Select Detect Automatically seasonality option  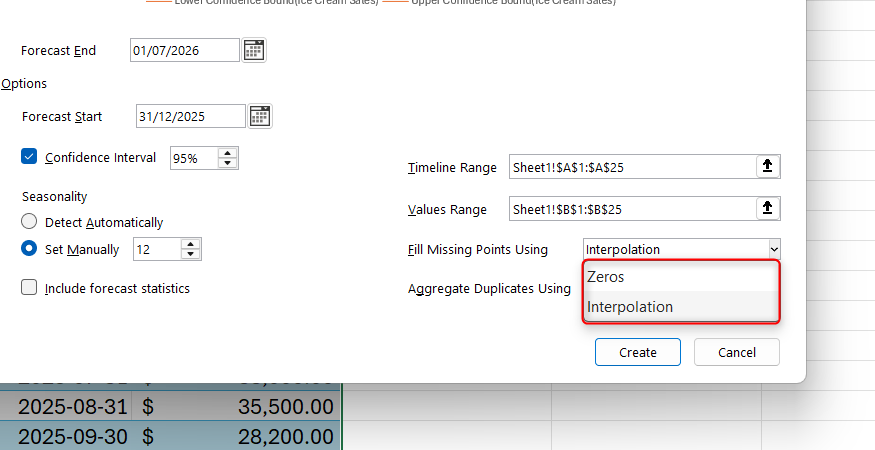pyautogui.click(x=29, y=222)
